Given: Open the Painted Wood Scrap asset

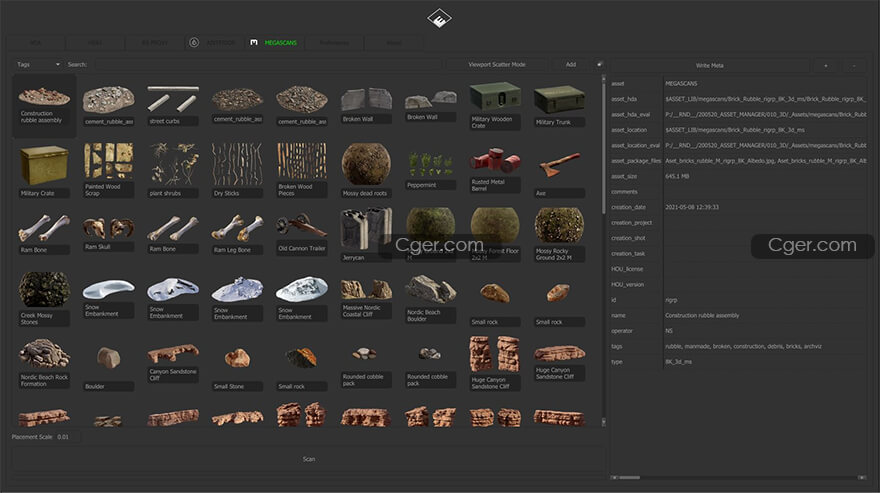Looking at the screenshot, I should pos(108,170).
